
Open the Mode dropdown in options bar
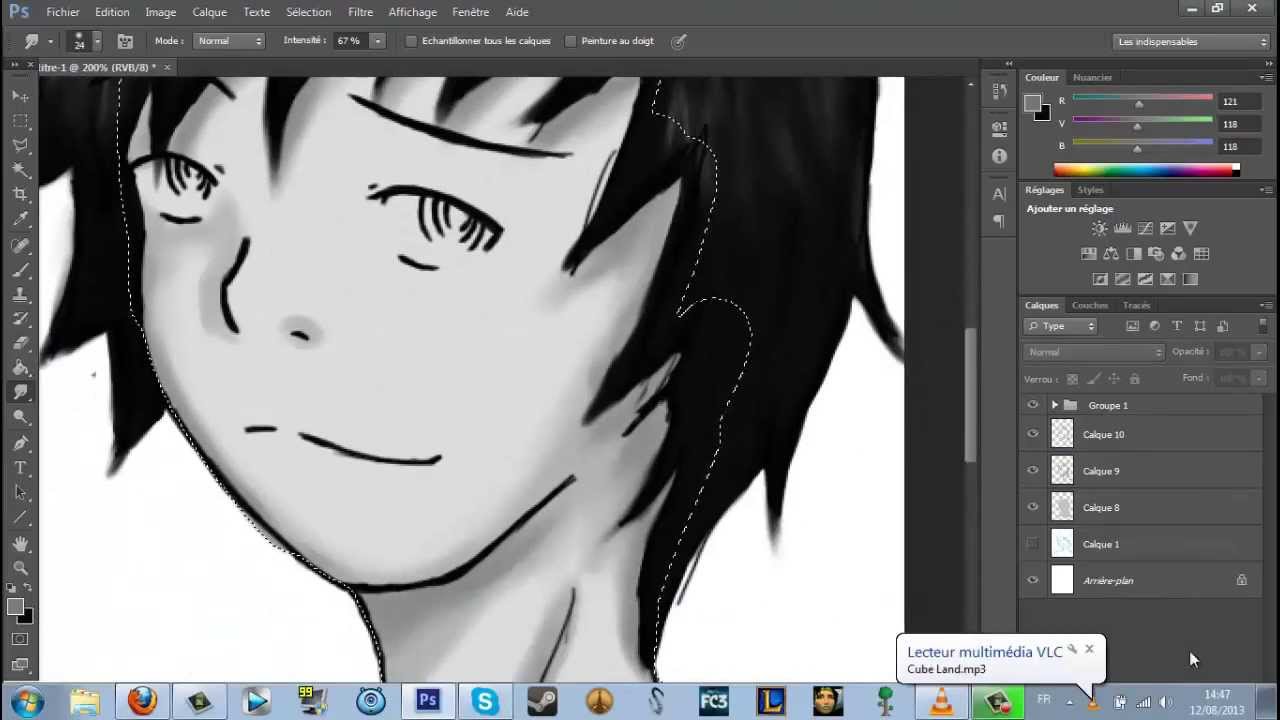click(x=229, y=41)
